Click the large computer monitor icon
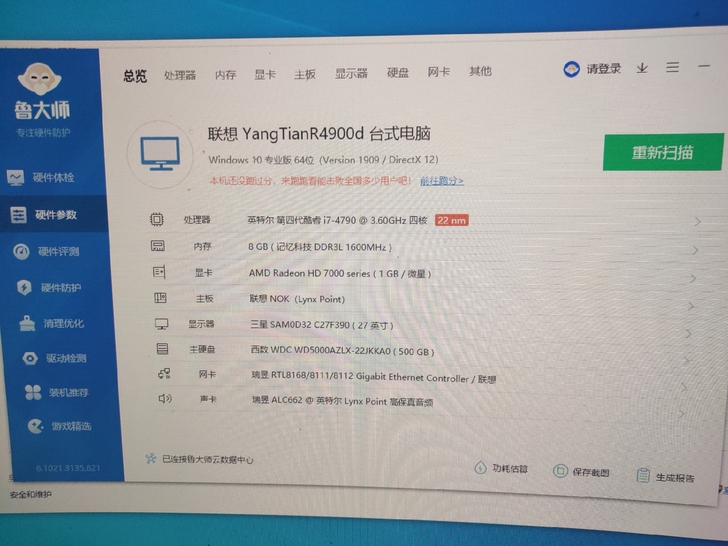The image size is (728, 546). tap(160, 154)
